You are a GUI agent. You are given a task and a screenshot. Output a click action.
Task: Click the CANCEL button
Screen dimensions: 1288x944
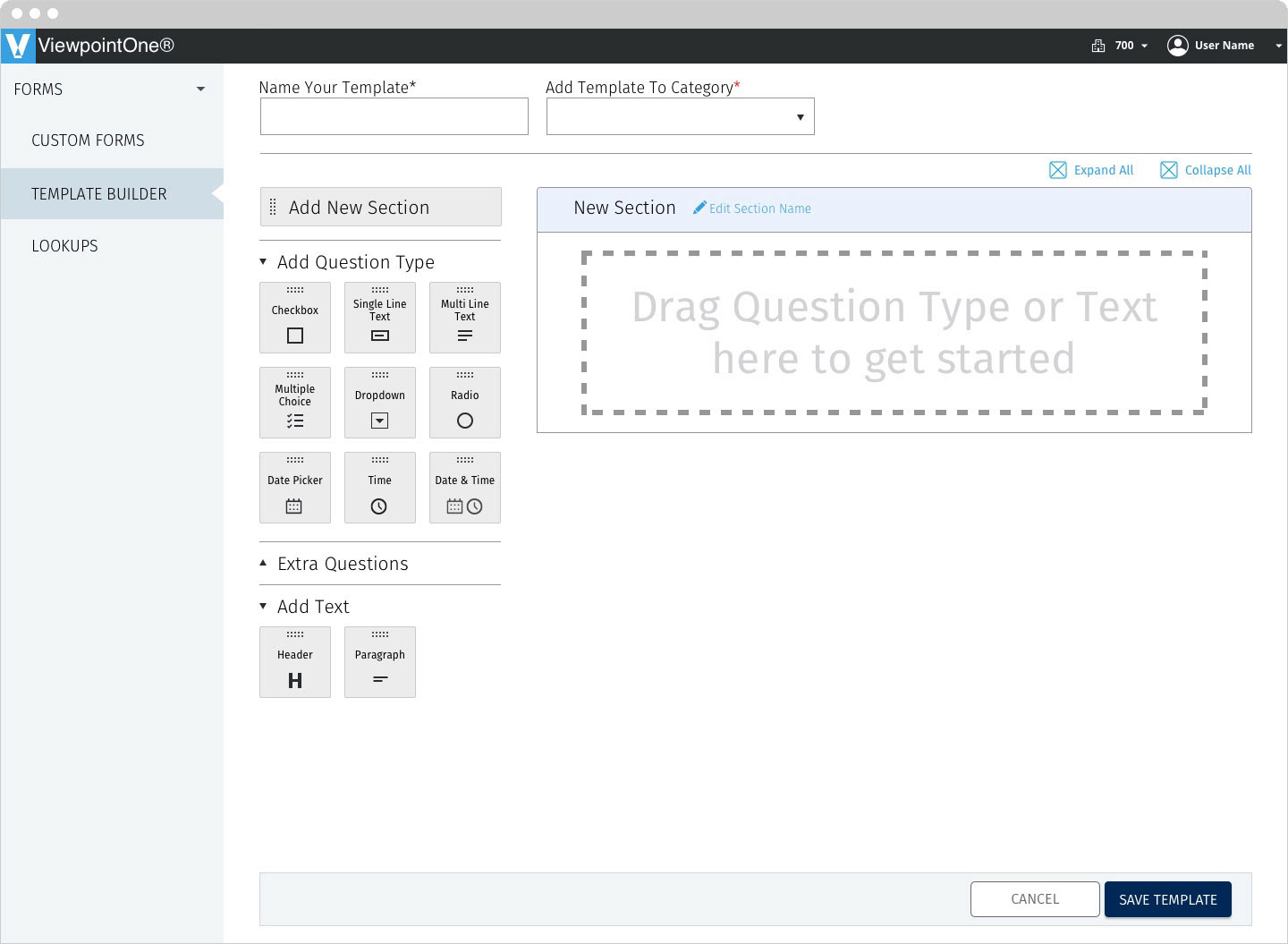pos(1035,899)
